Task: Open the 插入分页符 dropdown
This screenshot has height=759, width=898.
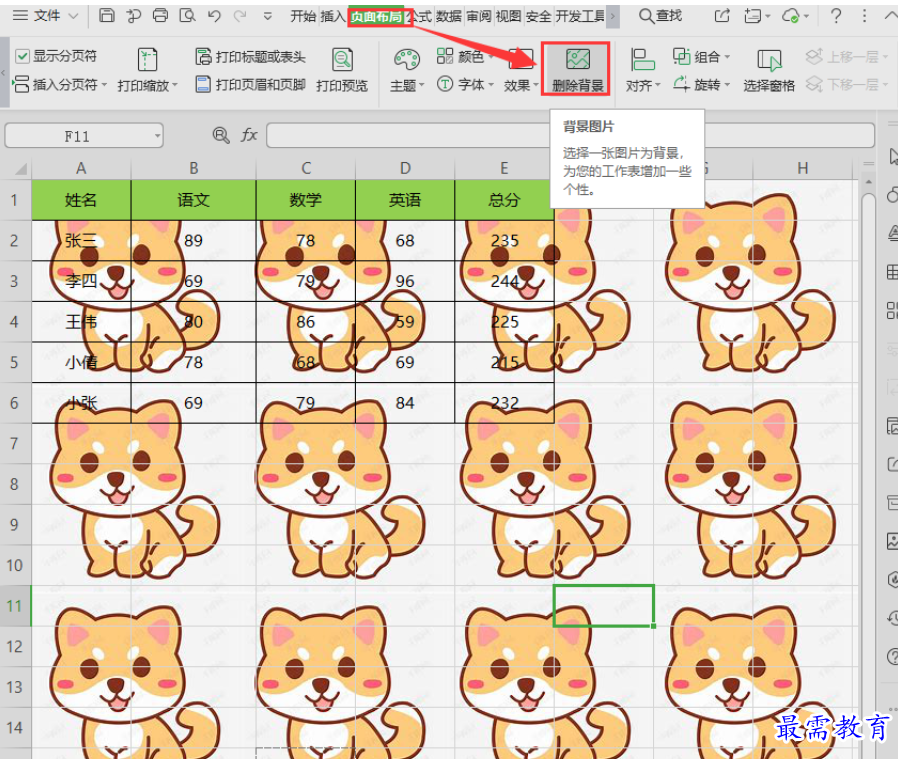Action: coord(60,85)
